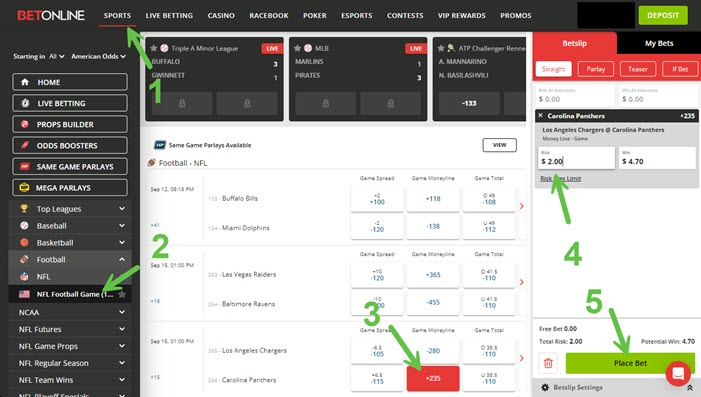Expand the NFL Game Props section

click(x=122, y=346)
